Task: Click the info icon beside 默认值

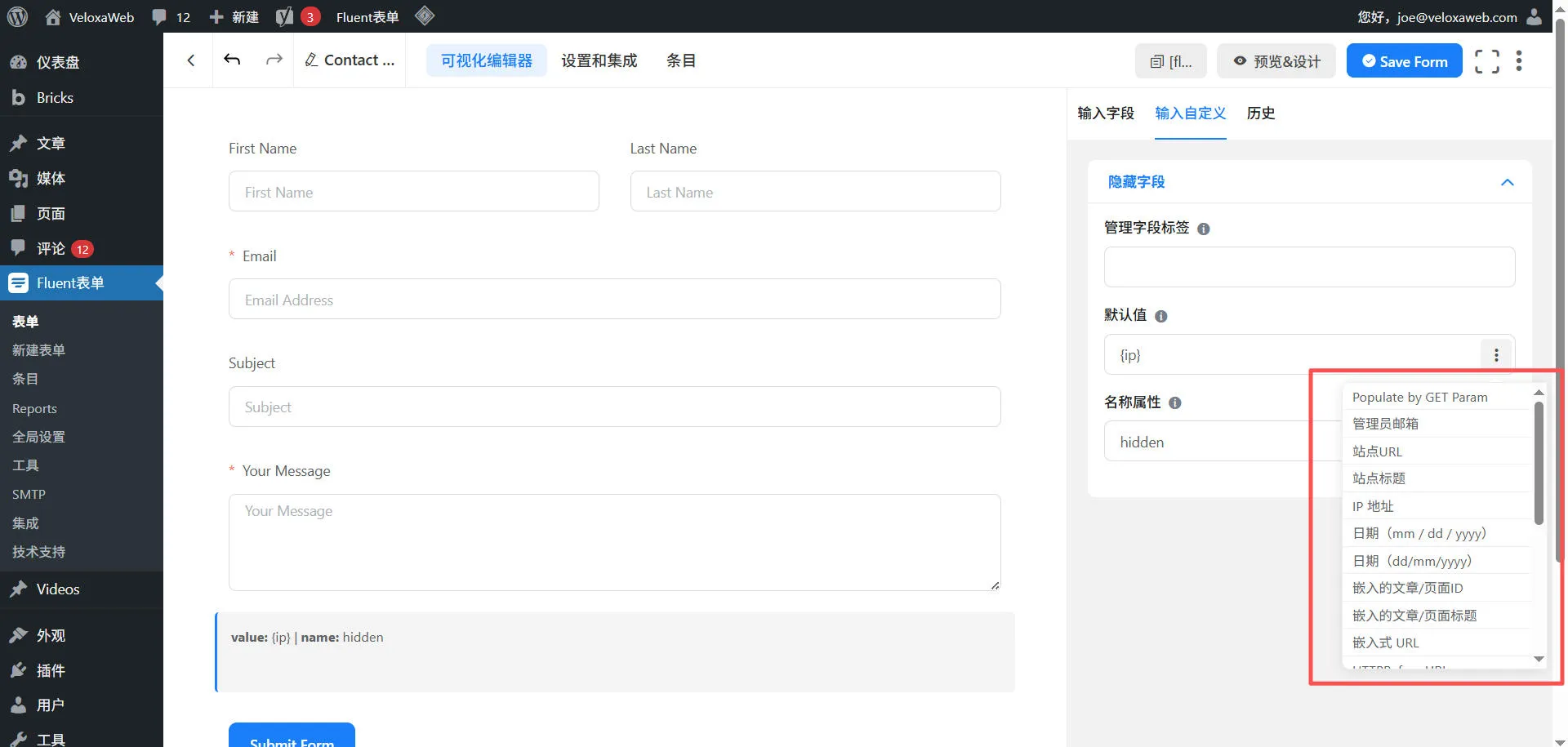Action: (1161, 317)
